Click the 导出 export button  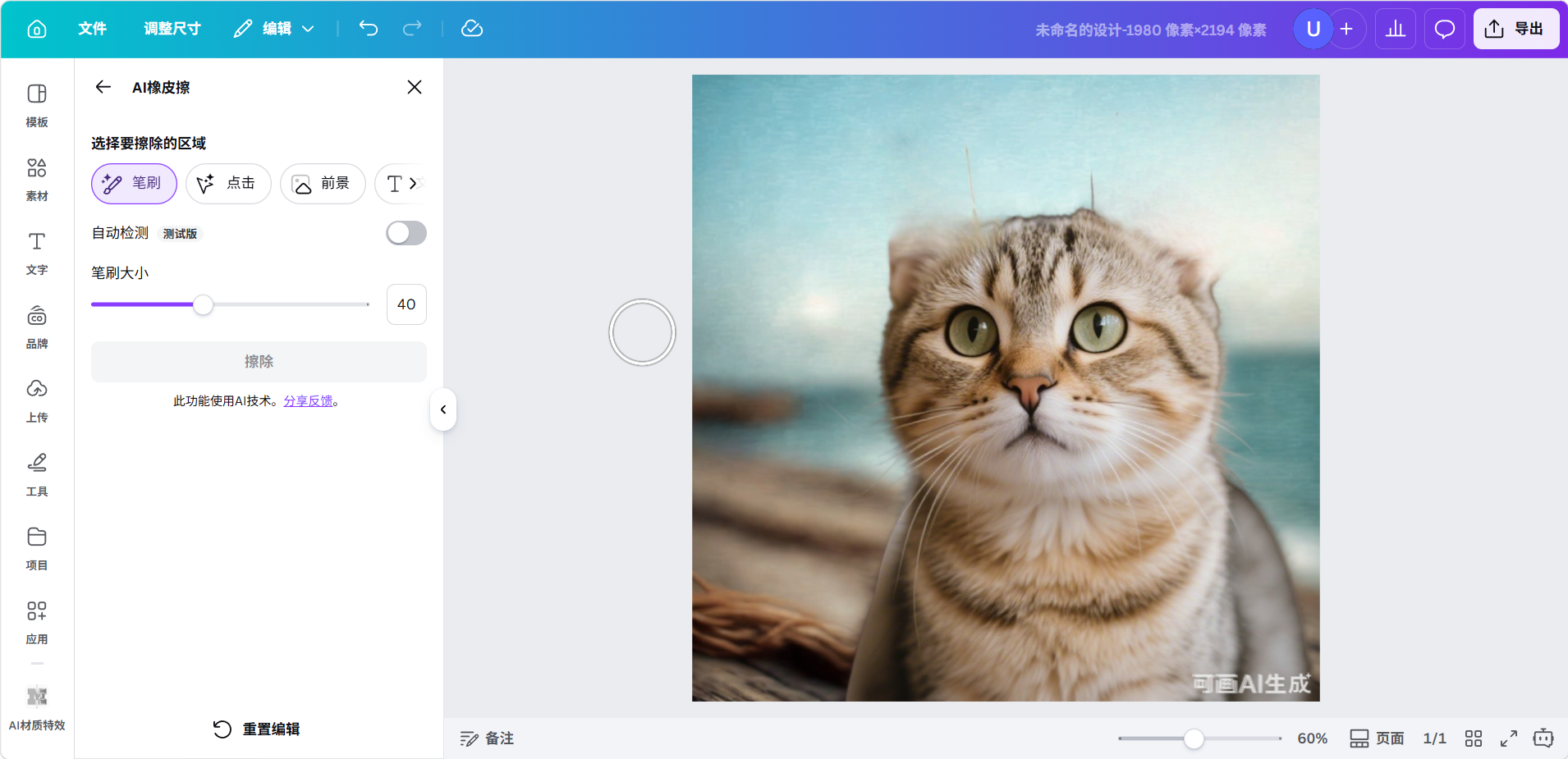click(1515, 30)
